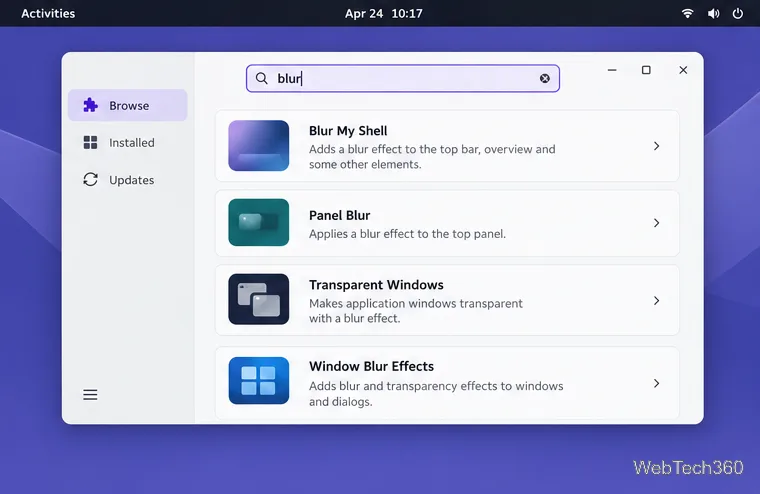This screenshot has width=760, height=494.
Task: Select the Window Blur Effects title
Action: point(371,366)
